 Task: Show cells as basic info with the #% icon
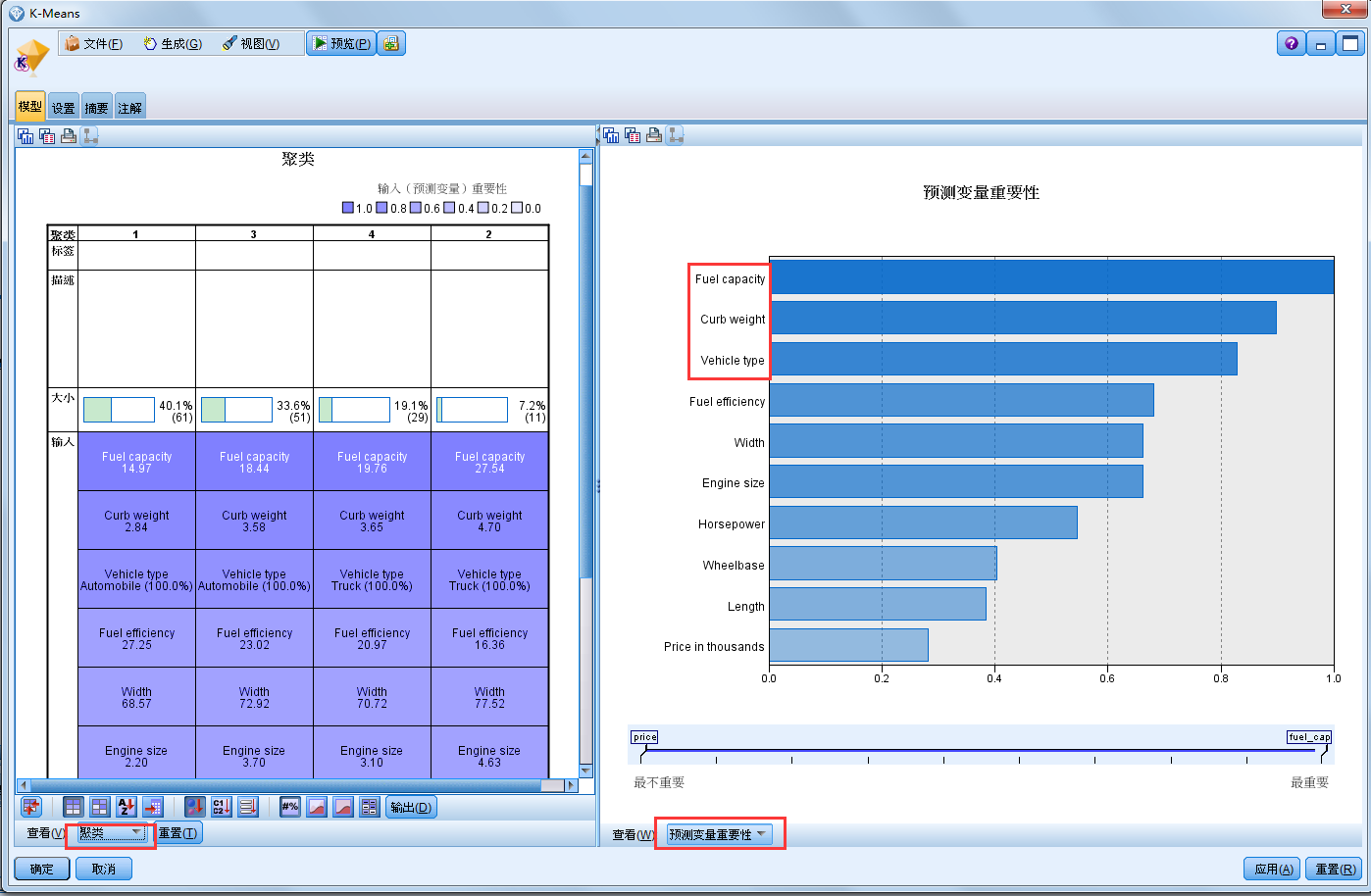pos(290,807)
